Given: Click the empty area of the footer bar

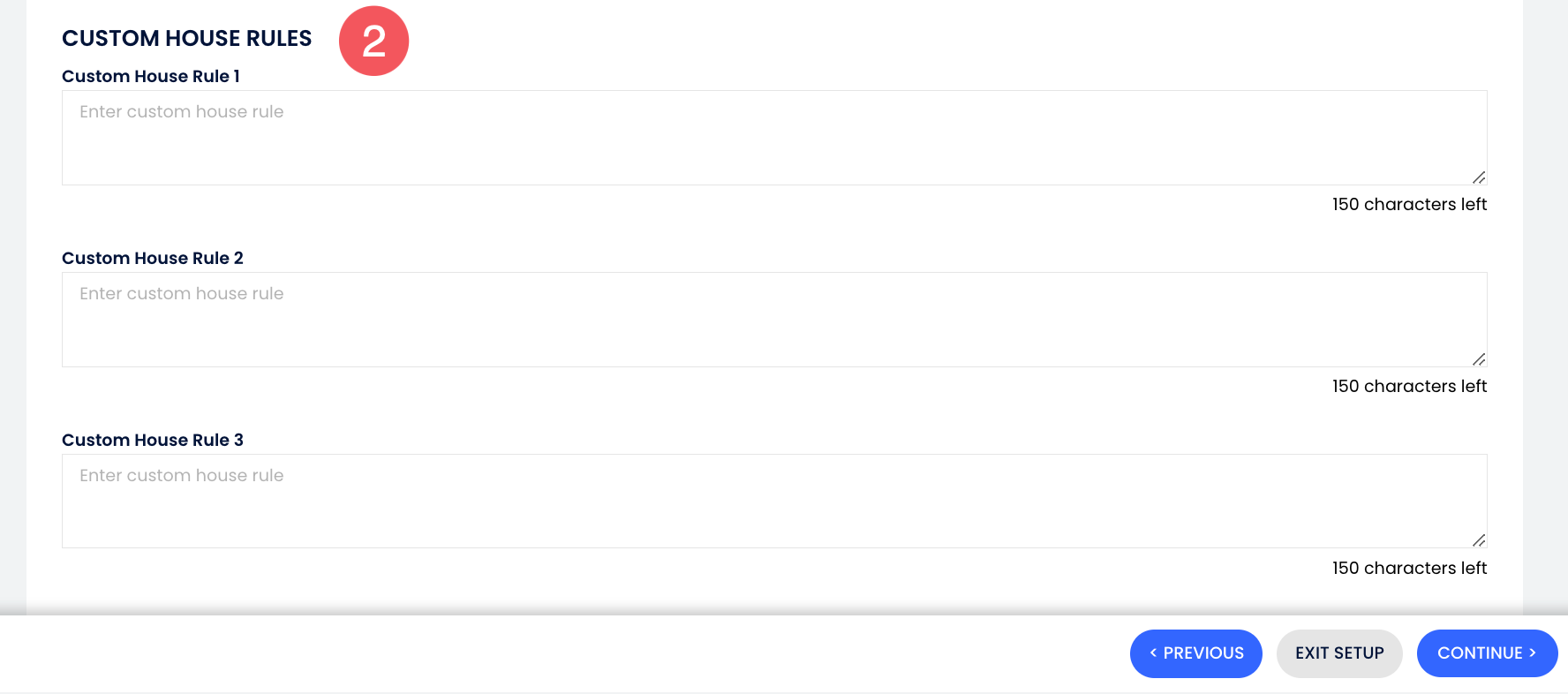Looking at the screenshot, I should coord(565,653).
